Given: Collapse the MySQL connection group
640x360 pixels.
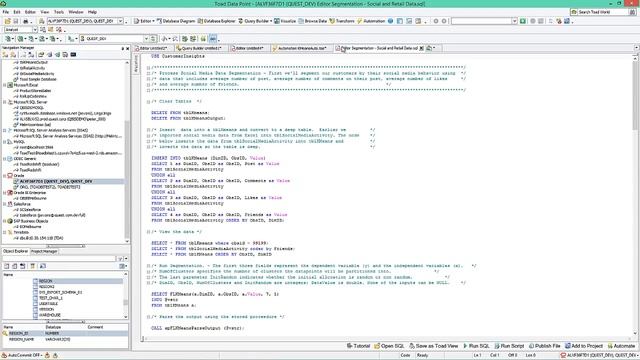Looking at the screenshot, I should tap(4, 142).
